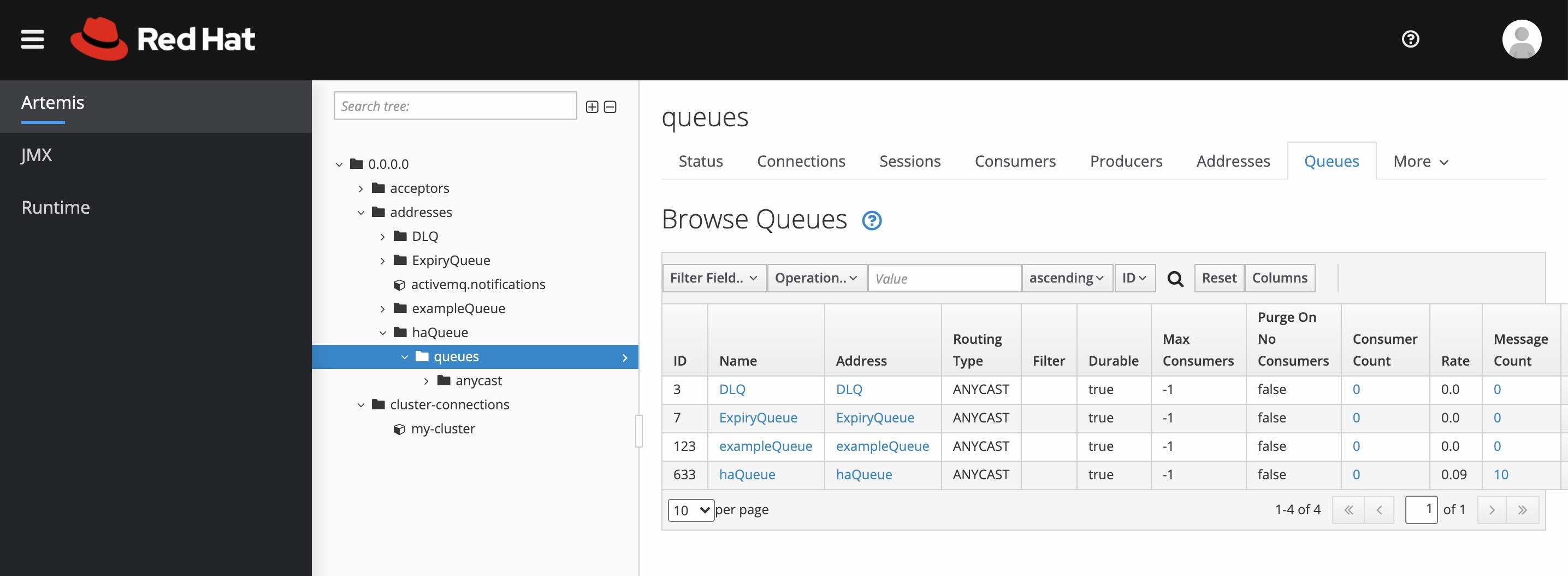The width and height of the screenshot is (1568, 576).
Task: Expand the anycast folder
Action: (x=426, y=381)
